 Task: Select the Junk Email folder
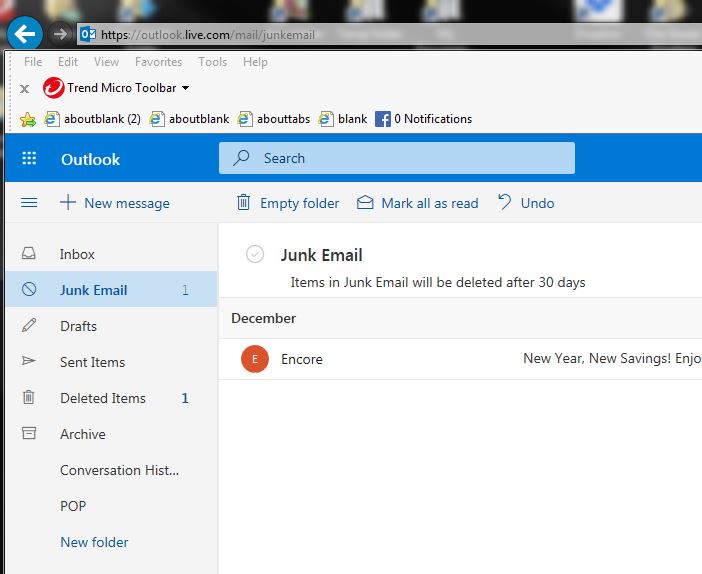111,290
